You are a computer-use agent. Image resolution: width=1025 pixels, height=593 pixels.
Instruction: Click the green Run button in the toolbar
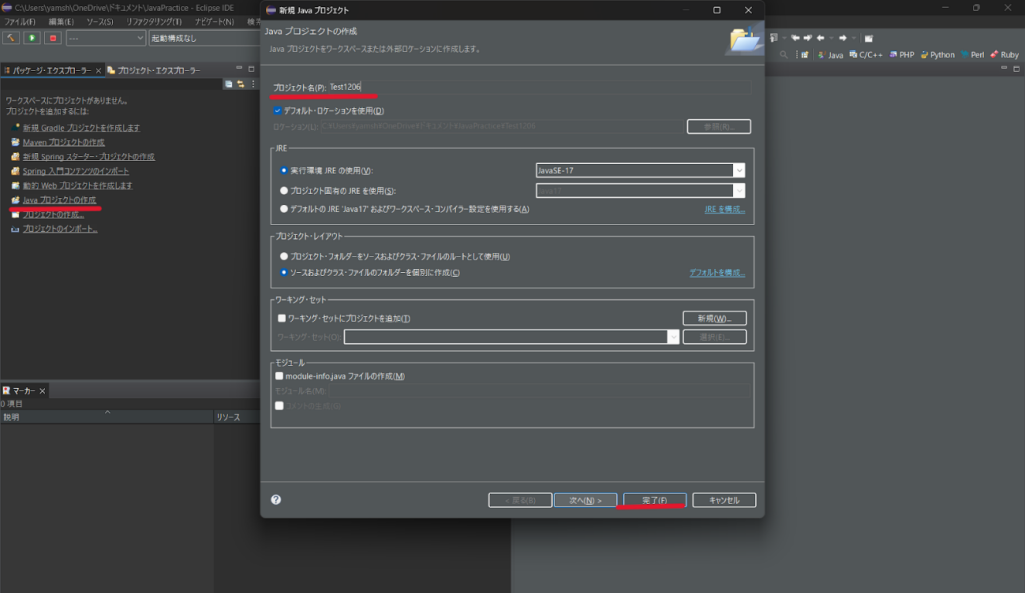click(31, 38)
